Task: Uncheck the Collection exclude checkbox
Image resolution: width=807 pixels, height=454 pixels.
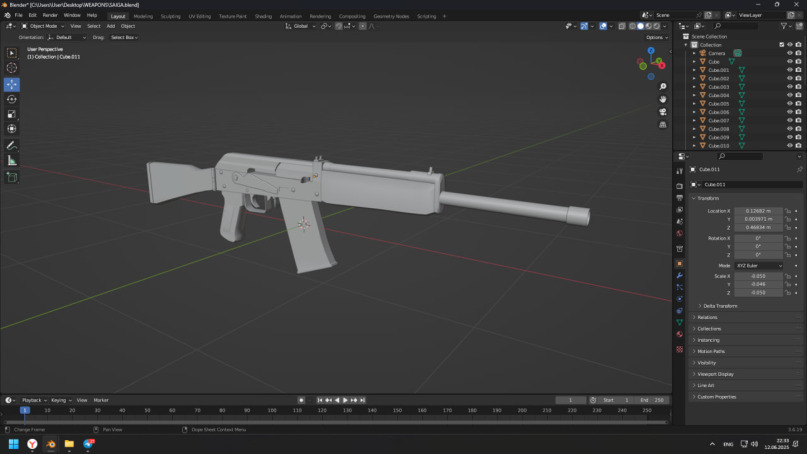Action: pyautogui.click(x=781, y=45)
